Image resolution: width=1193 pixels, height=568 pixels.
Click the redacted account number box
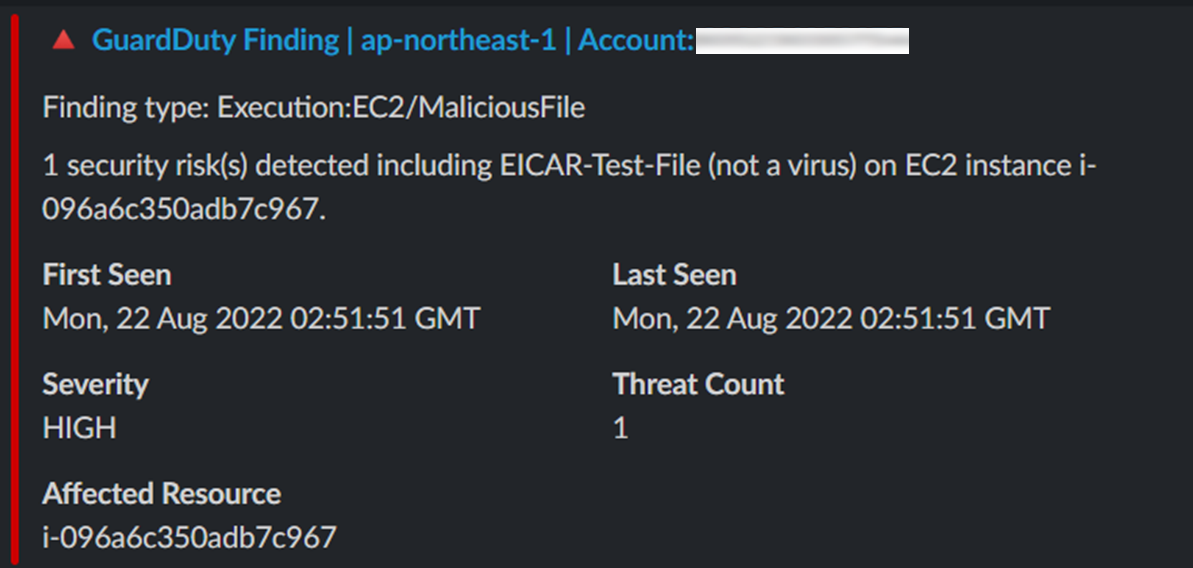pyautogui.click(x=802, y=40)
